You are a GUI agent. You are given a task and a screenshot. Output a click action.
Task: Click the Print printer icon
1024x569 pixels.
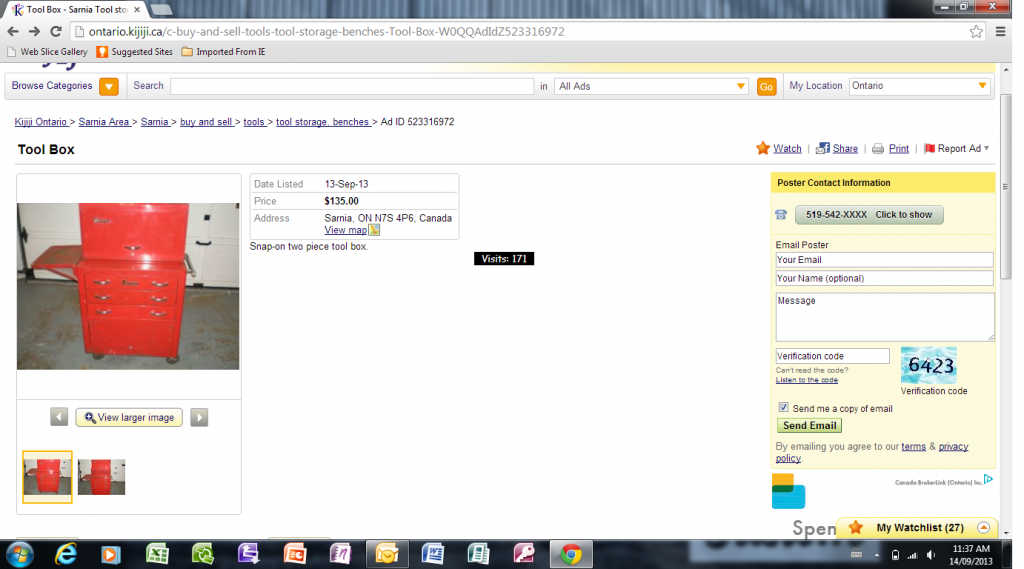(878, 149)
